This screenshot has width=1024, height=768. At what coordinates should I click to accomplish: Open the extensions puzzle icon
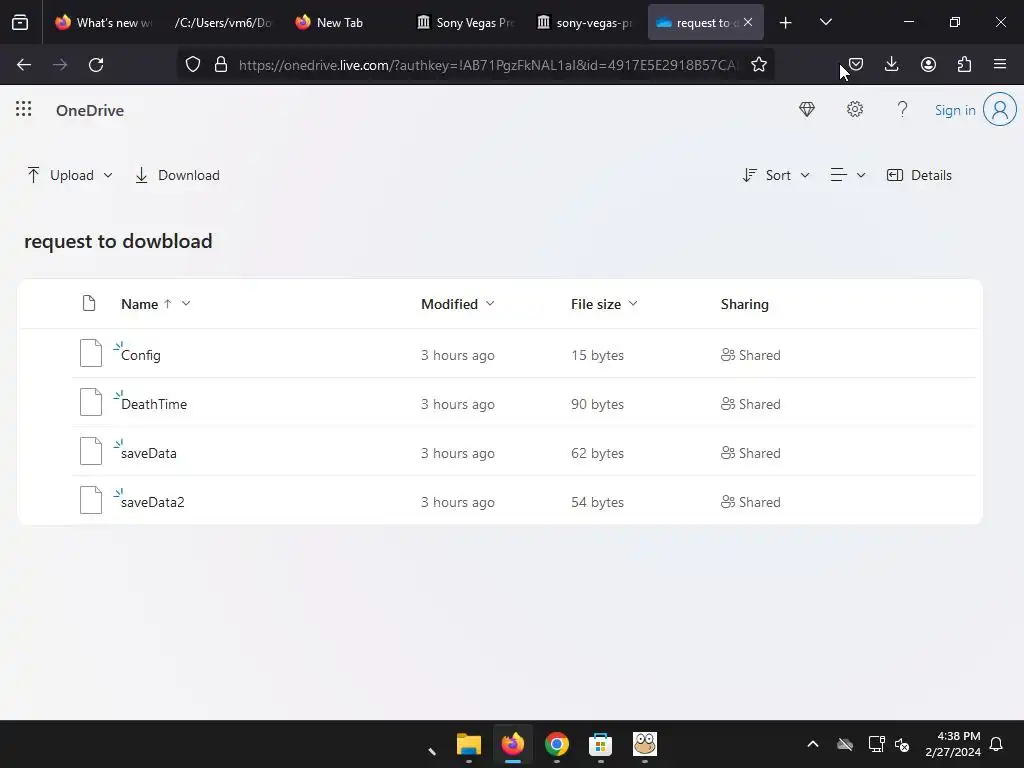(964, 64)
